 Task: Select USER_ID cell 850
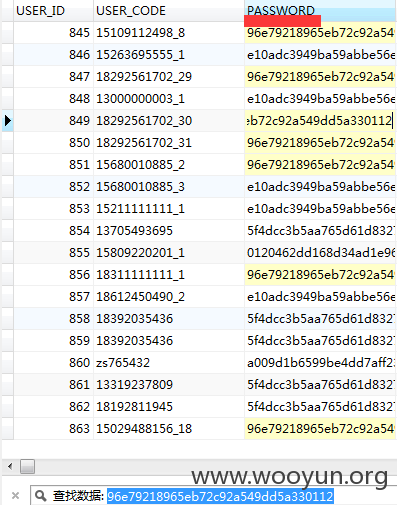[53, 143]
